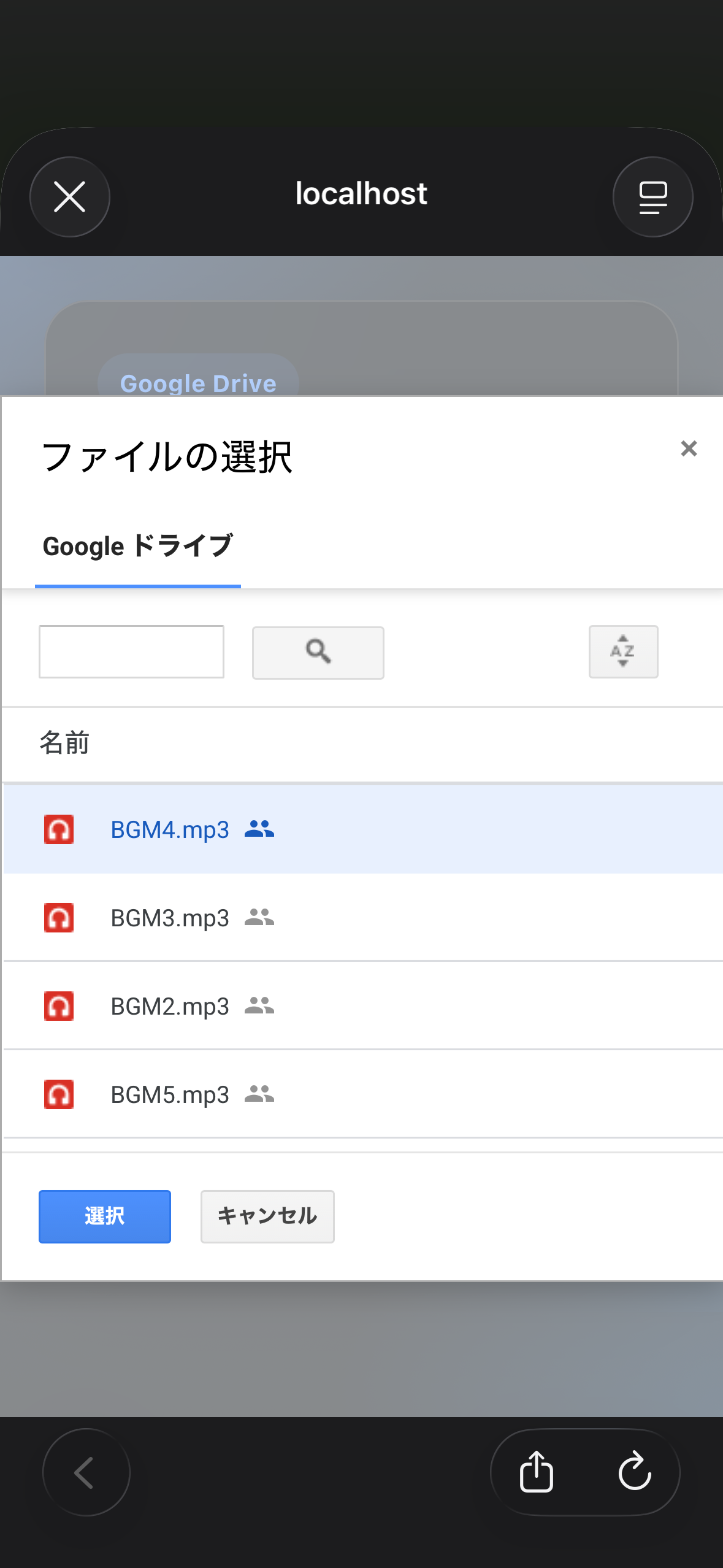Click the BGM2.mp3 headphone audio icon
723x1568 pixels.
tap(59, 1006)
